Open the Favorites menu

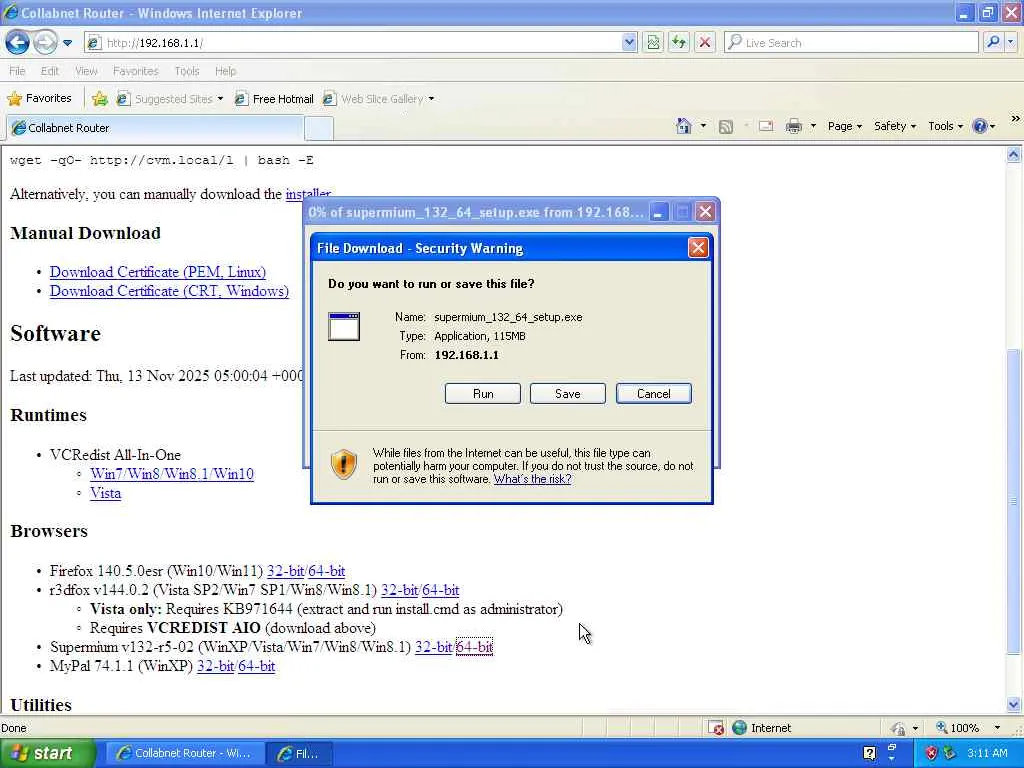coord(136,71)
